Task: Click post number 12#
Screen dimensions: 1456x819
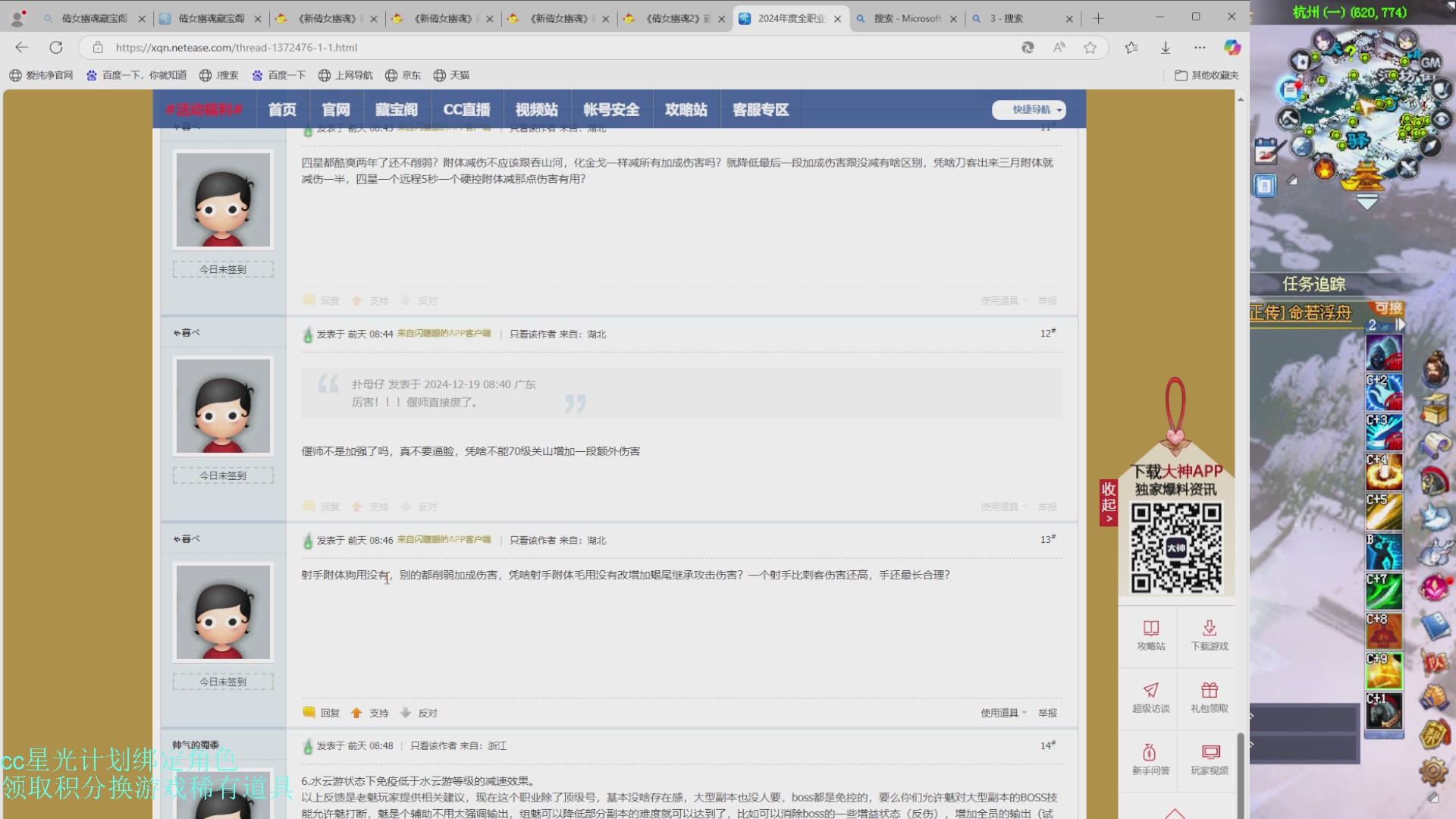Action: coord(1047,333)
